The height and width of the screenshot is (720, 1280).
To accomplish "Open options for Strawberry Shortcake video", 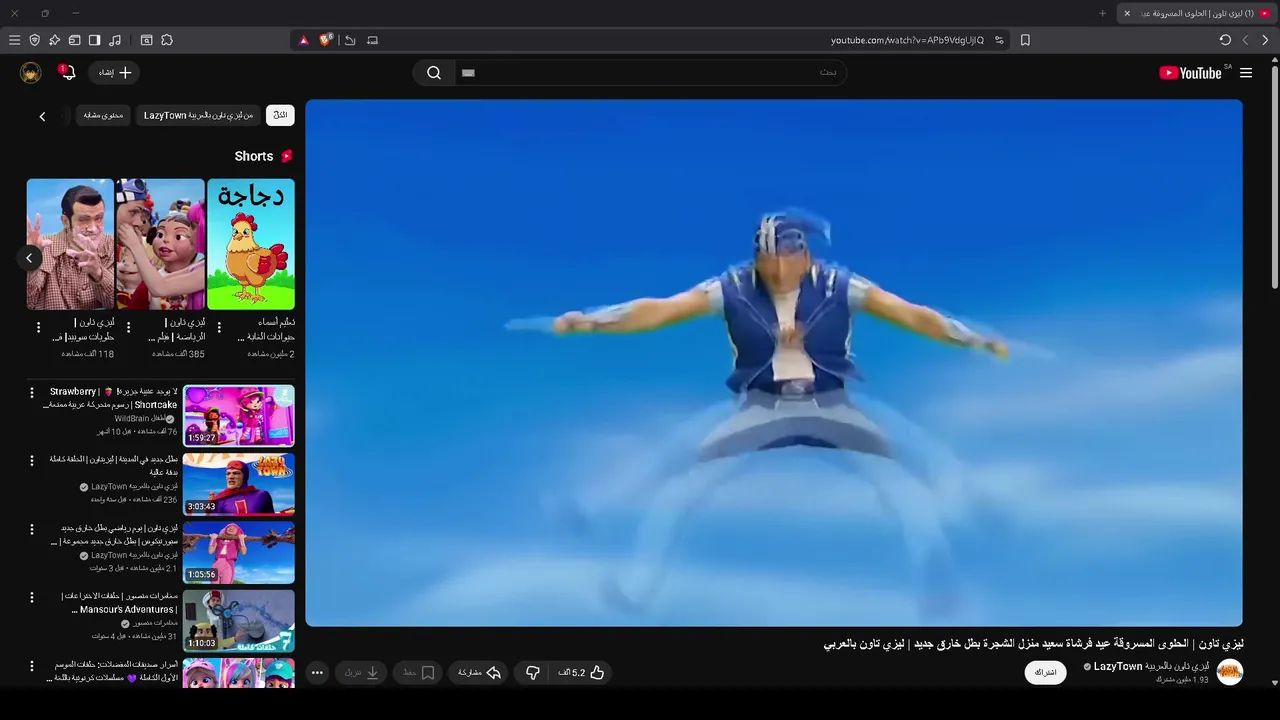I will click(31, 393).
